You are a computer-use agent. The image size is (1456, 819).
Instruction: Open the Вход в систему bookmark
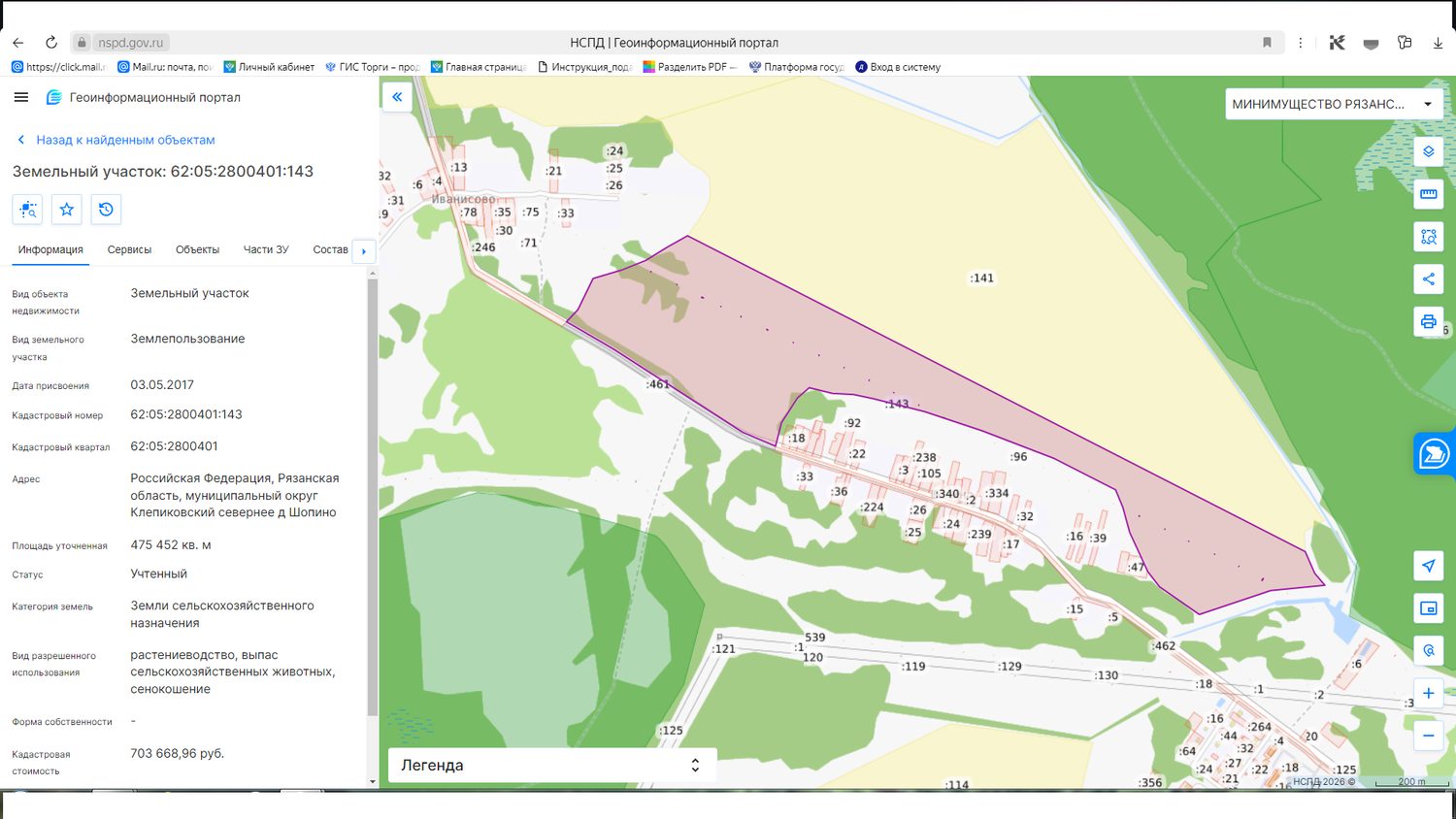[898, 67]
